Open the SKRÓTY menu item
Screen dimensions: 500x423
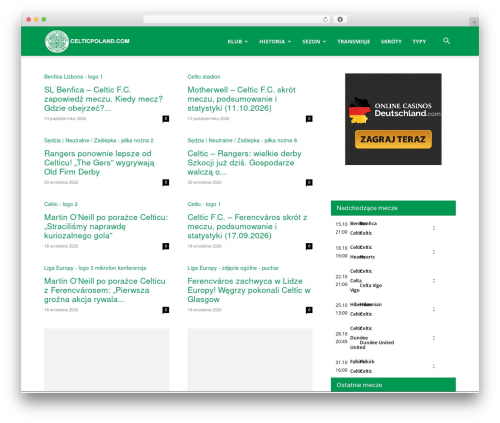[x=391, y=41]
